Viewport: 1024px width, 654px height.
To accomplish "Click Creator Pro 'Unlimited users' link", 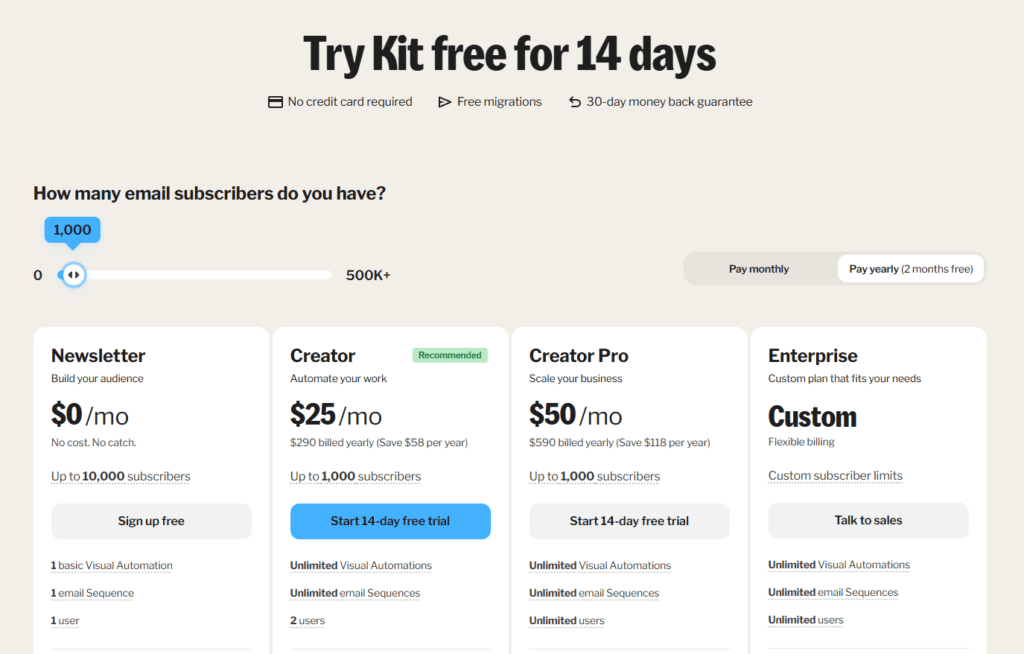I will click(x=567, y=621).
